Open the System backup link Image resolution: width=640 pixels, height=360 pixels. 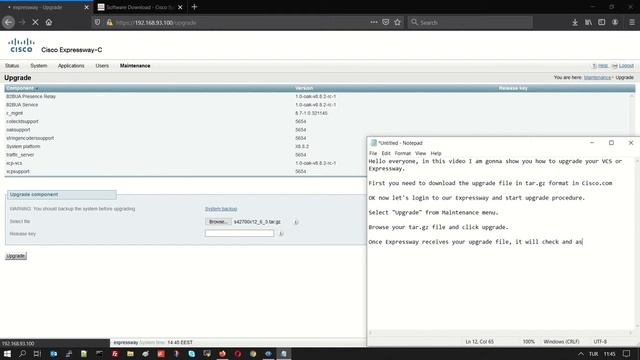pos(221,209)
